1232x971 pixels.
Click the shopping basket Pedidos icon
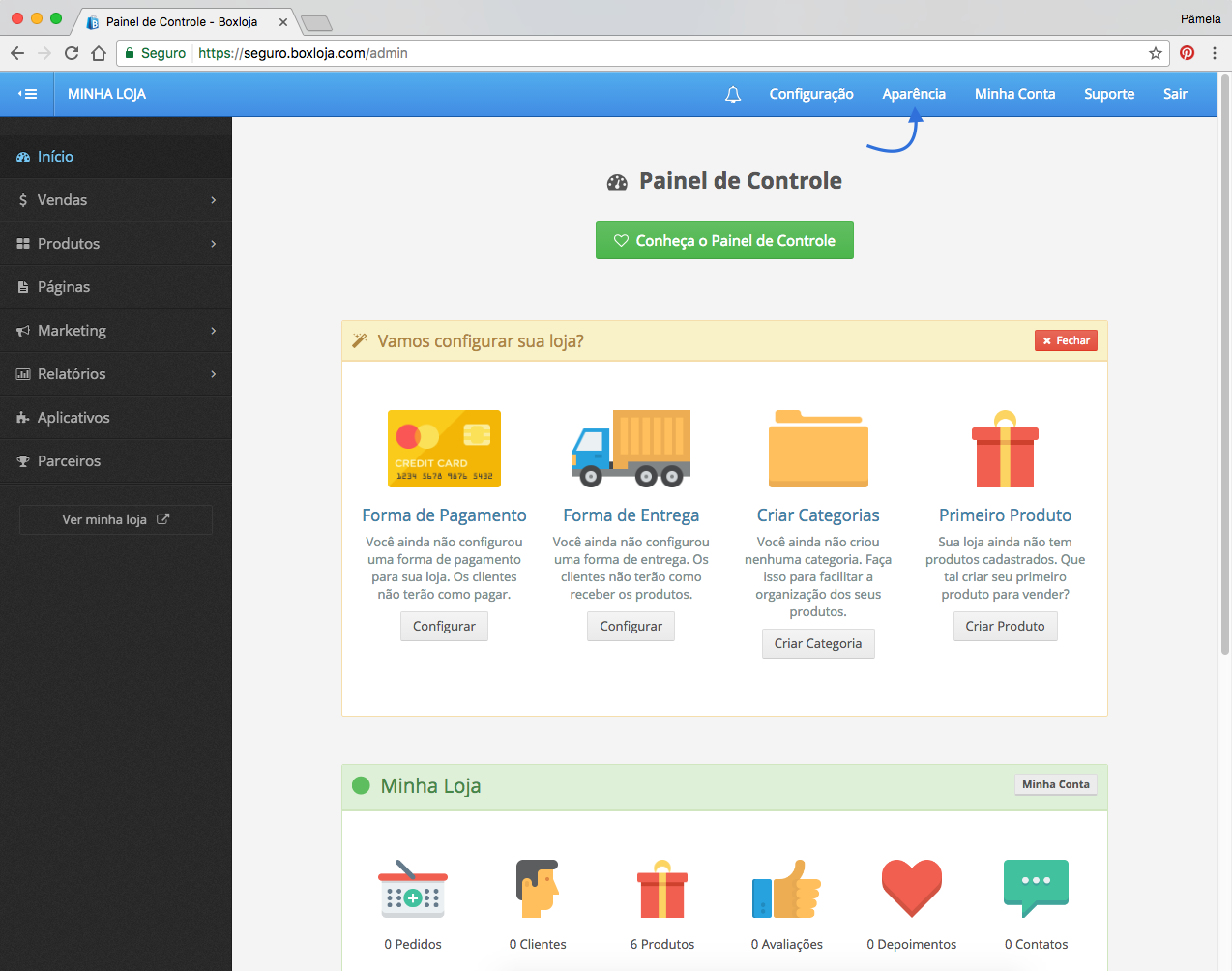coord(413,888)
